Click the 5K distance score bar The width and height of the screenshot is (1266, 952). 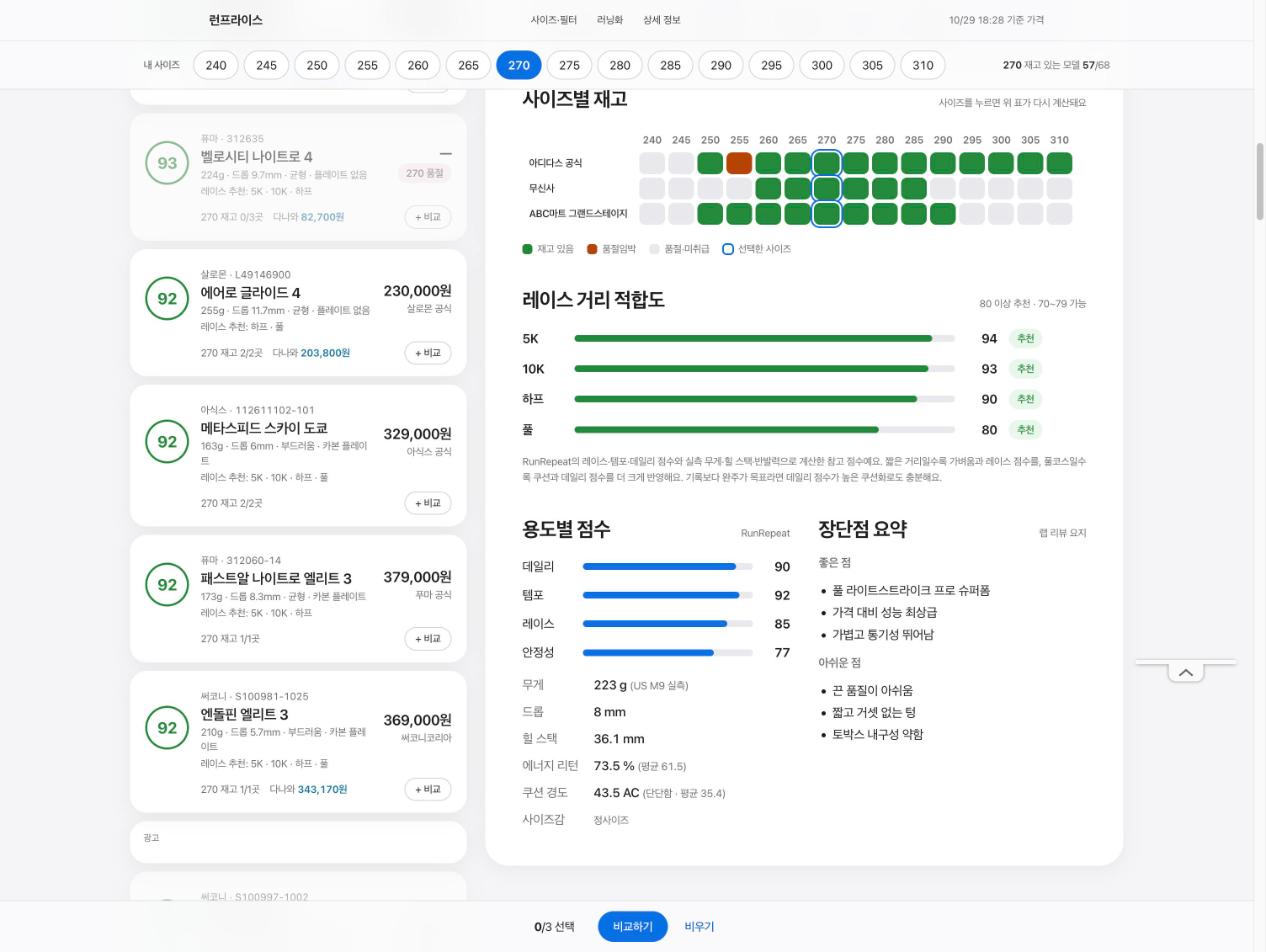pos(764,339)
